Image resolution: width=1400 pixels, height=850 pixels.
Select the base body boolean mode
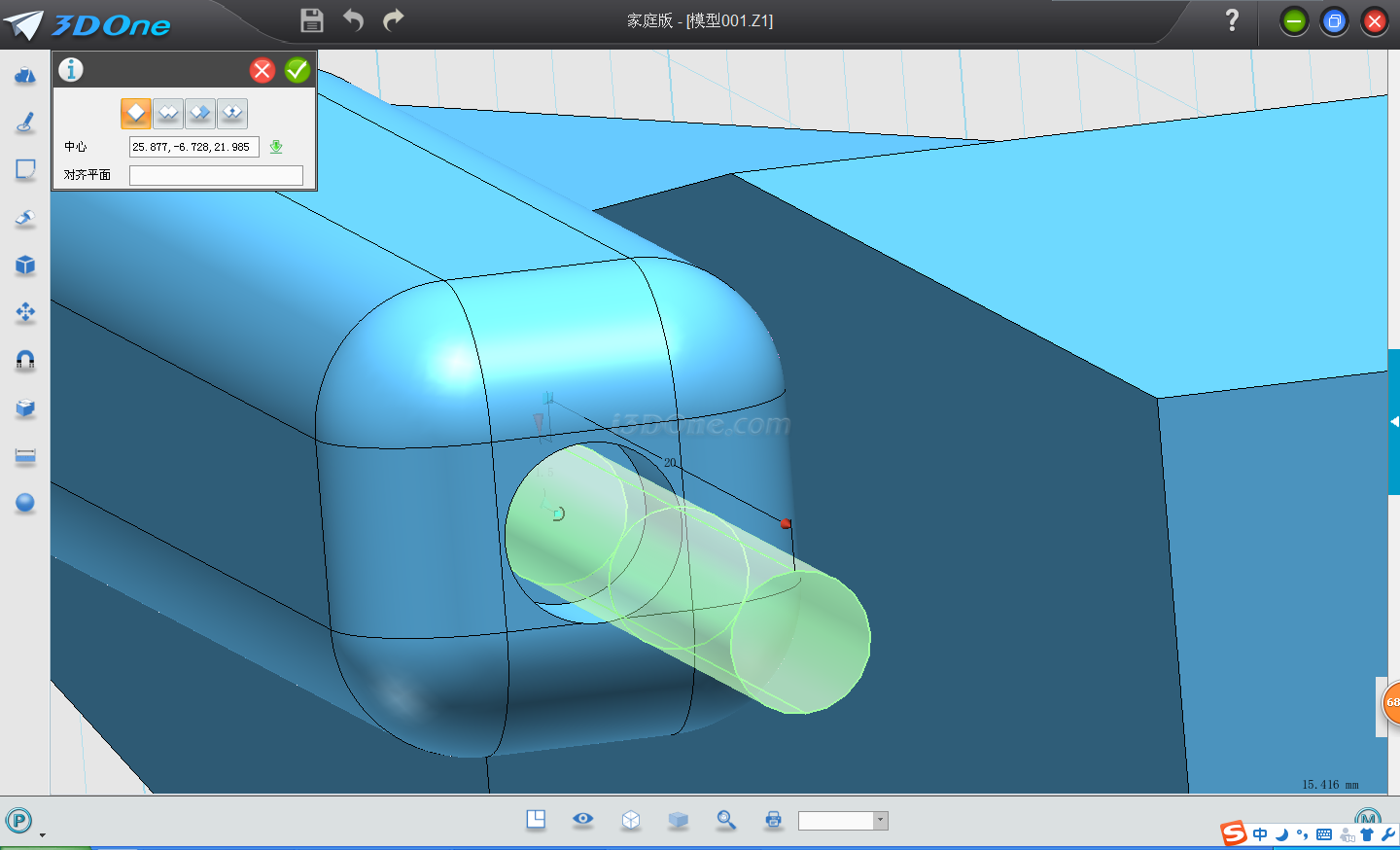[136, 114]
